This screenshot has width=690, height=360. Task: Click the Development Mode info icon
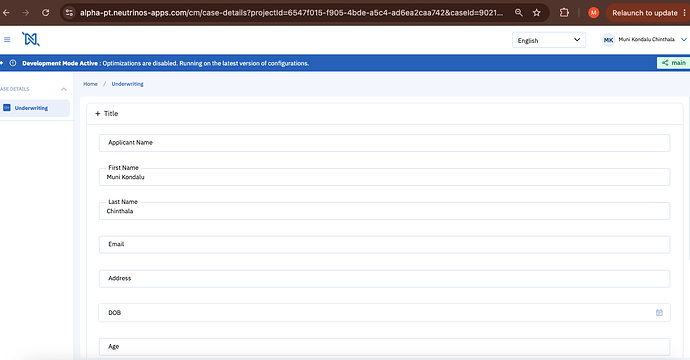pyautogui.click(x=13, y=63)
